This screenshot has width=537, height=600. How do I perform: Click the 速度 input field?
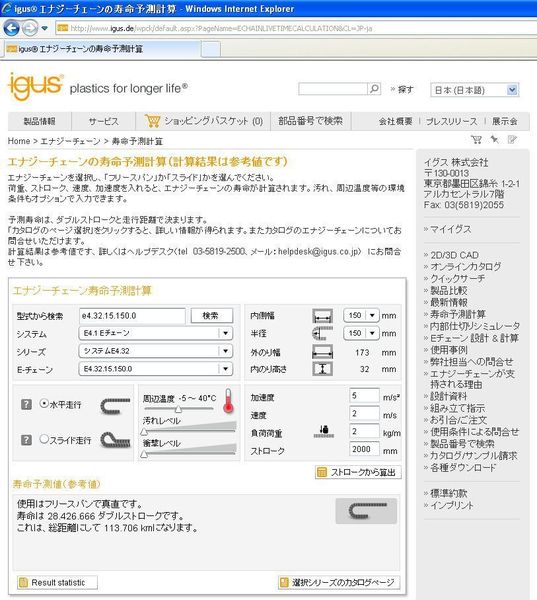(364, 413)
